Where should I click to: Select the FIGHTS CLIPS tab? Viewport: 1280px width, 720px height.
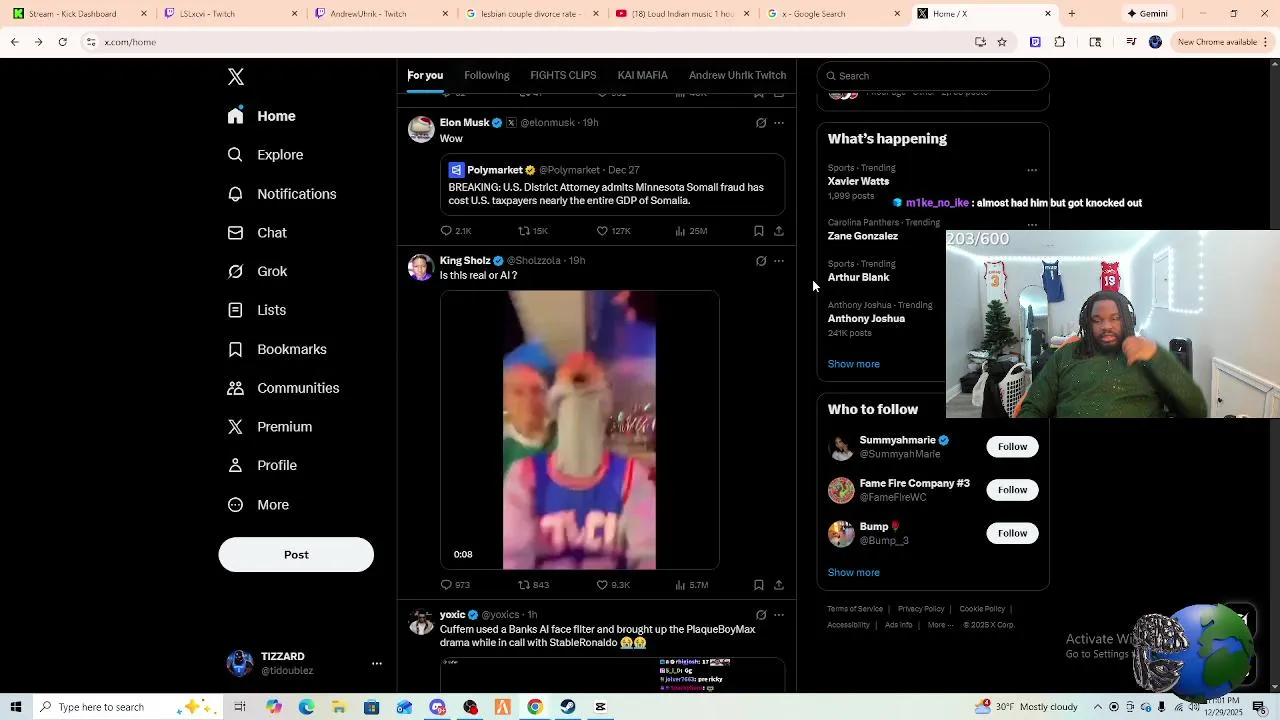click(x=563, y=75)
